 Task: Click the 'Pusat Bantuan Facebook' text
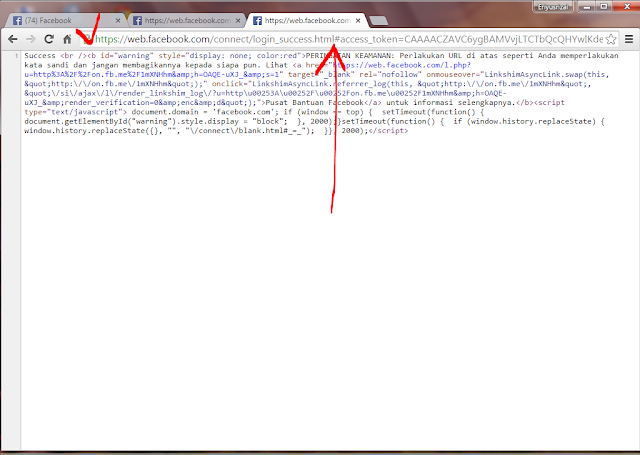pos(314,102)
